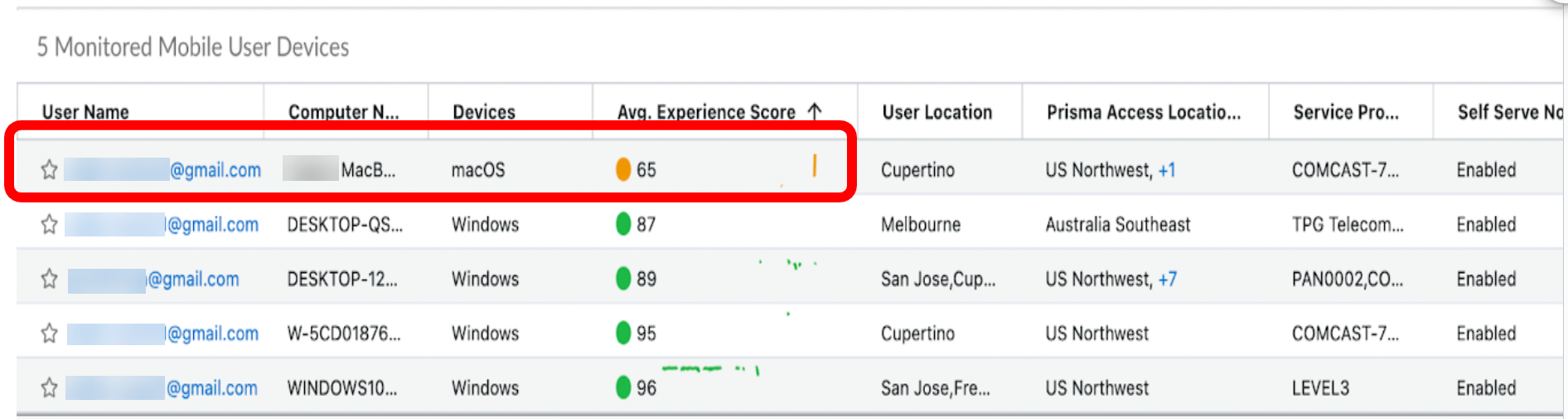Expand the +7 locations link for San Jose
The image size is (1568, 419).
[1167, 279]
